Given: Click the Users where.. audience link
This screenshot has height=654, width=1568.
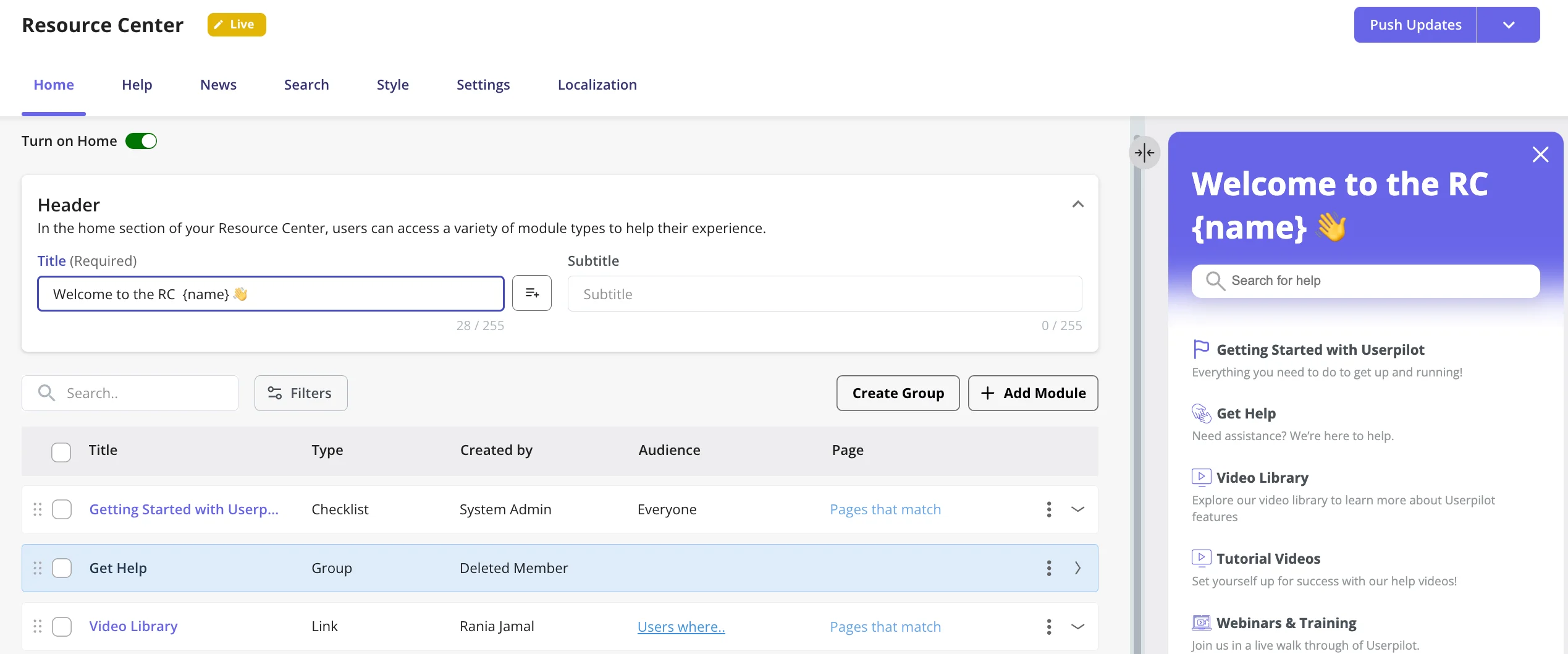Looking at the screenshot, I should 681,627.
